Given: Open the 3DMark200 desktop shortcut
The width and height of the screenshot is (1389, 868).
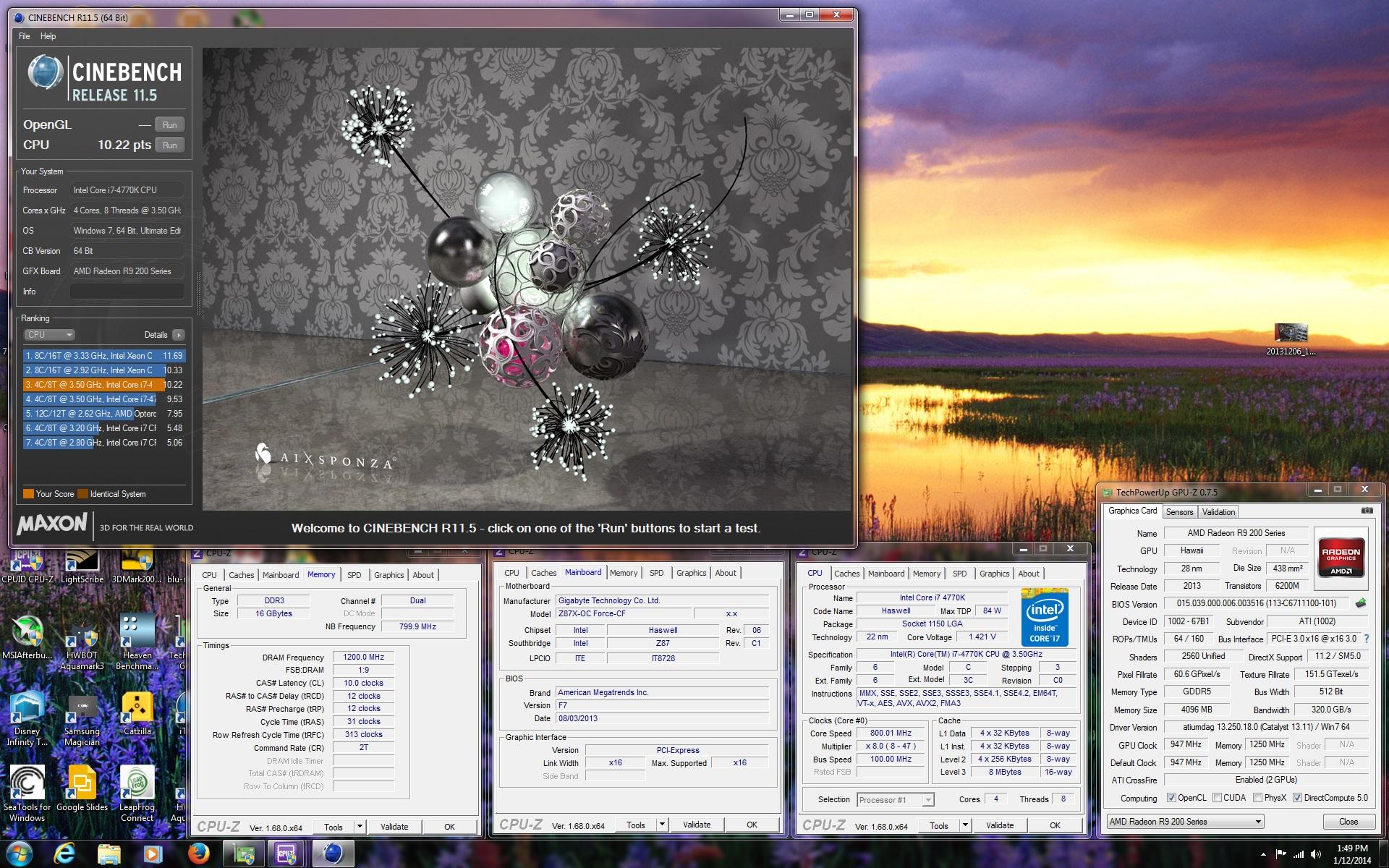Looking at the screenshot, I should click(x=137, y=566).
